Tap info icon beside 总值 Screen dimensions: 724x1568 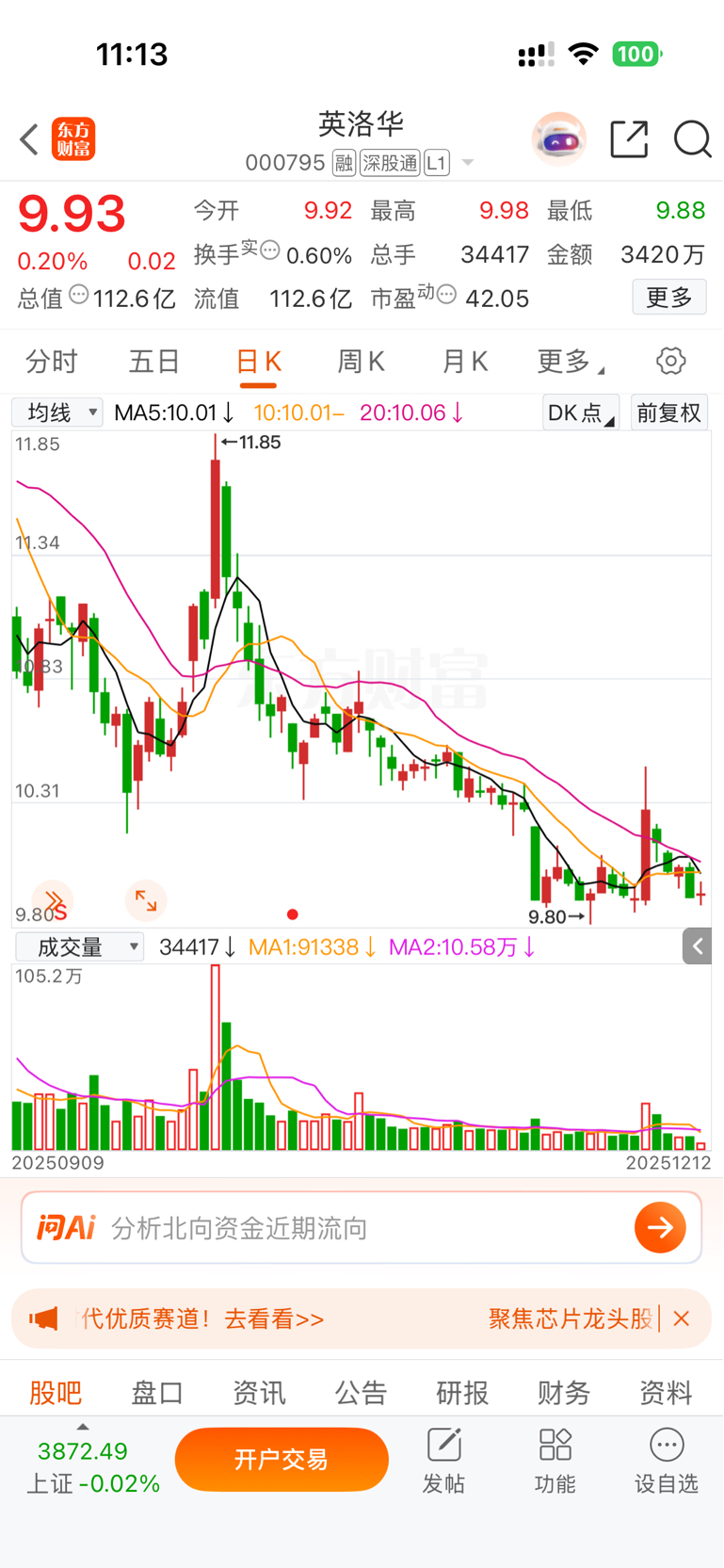coord(79,296)
